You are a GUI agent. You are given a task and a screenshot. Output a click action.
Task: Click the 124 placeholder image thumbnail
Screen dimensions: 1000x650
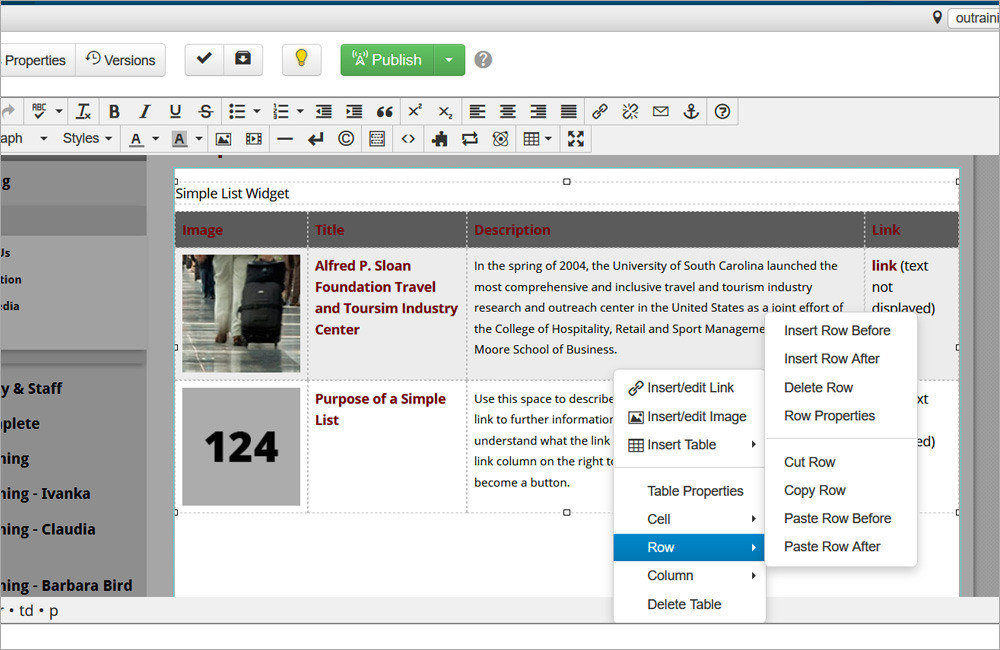click(241, 446)
